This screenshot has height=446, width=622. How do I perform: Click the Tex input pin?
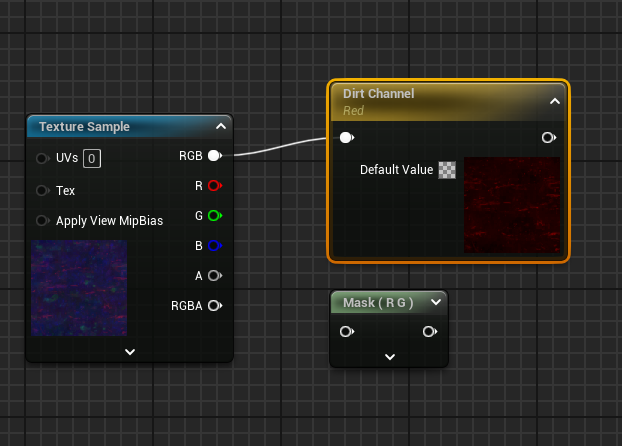42,190
